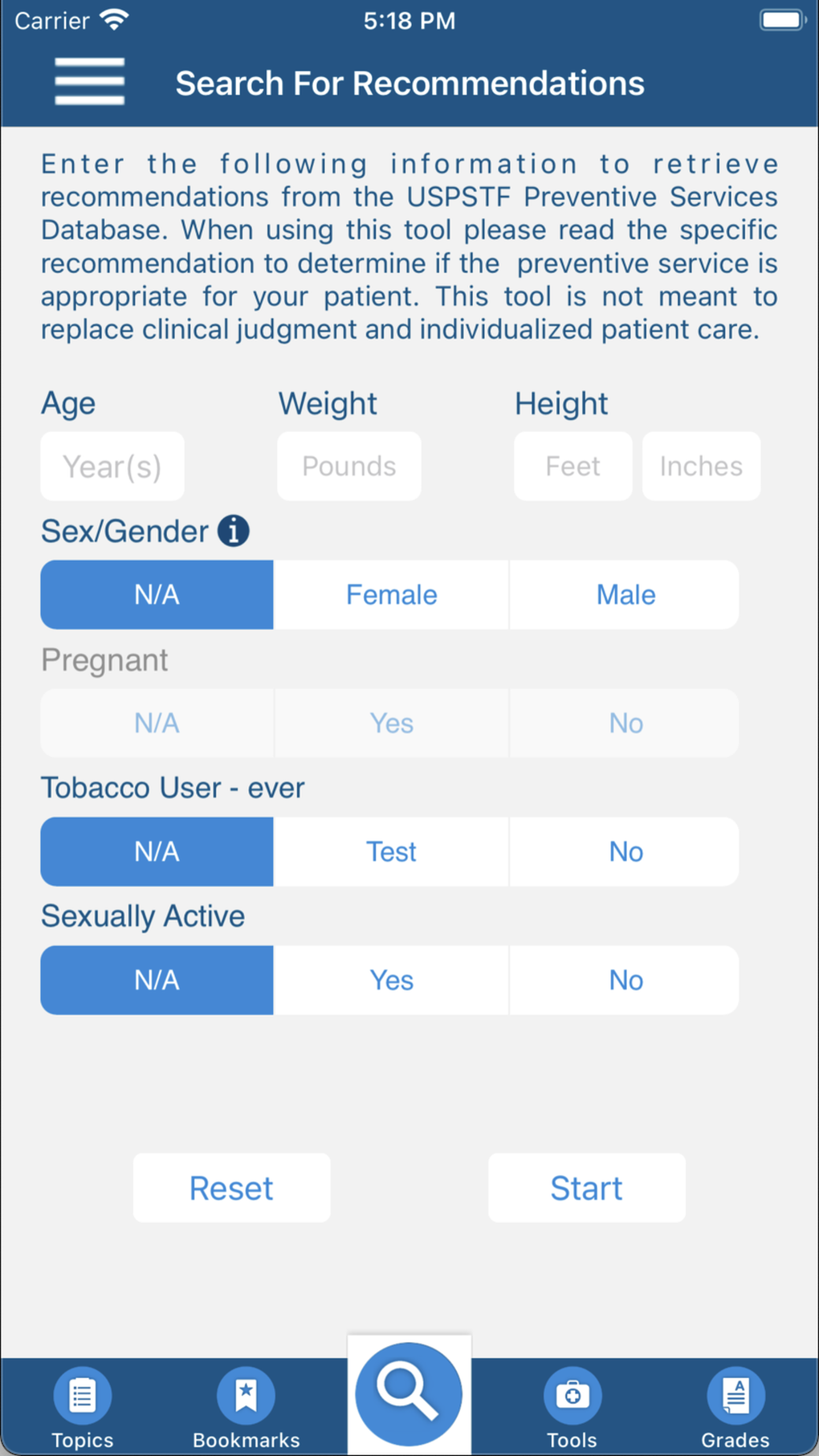The width and height of the screenshot is (819, 1456).
Task: Set Tobacco User to No
Action: [x=625, y=852]
